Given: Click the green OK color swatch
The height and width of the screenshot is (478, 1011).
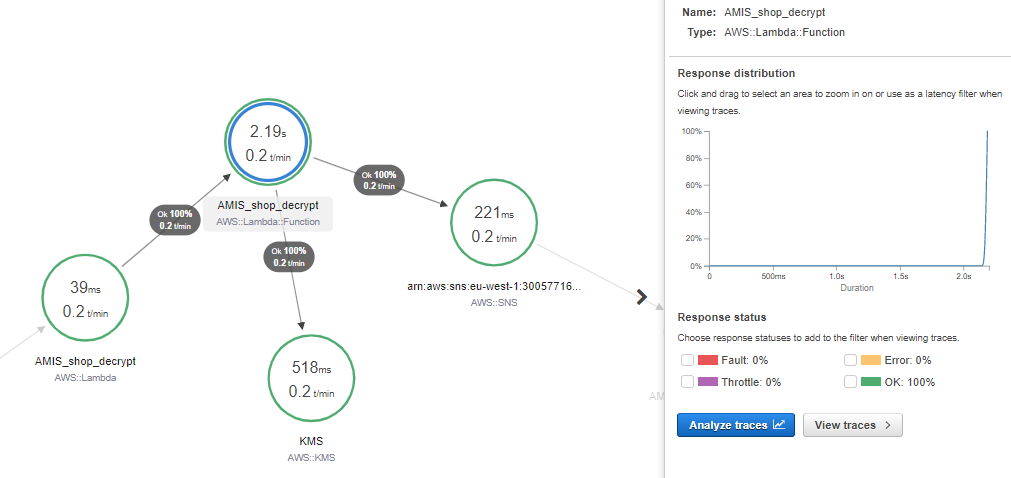Looking at the screenshot, I should 870,382.
